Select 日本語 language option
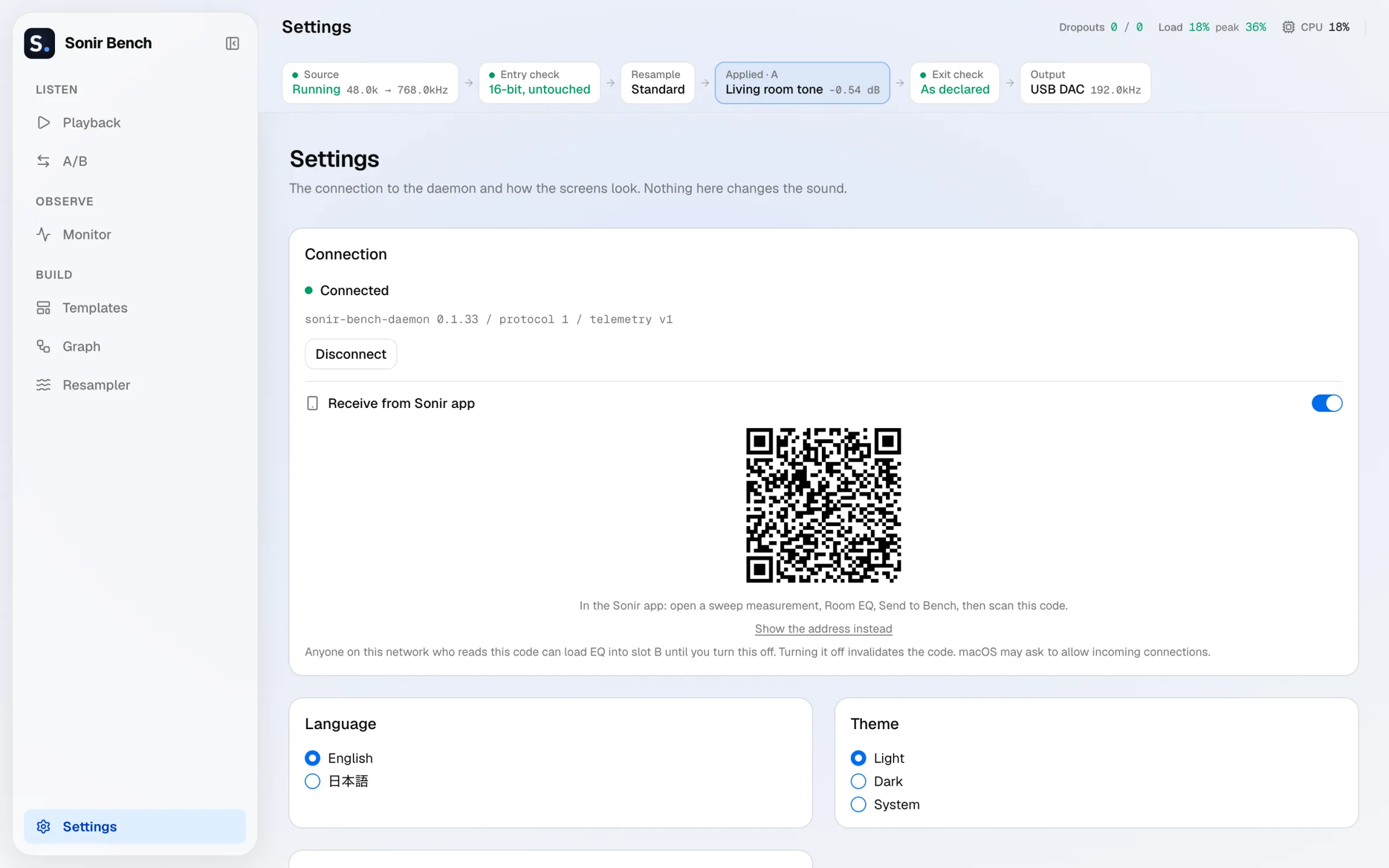 tap(337, 781)
